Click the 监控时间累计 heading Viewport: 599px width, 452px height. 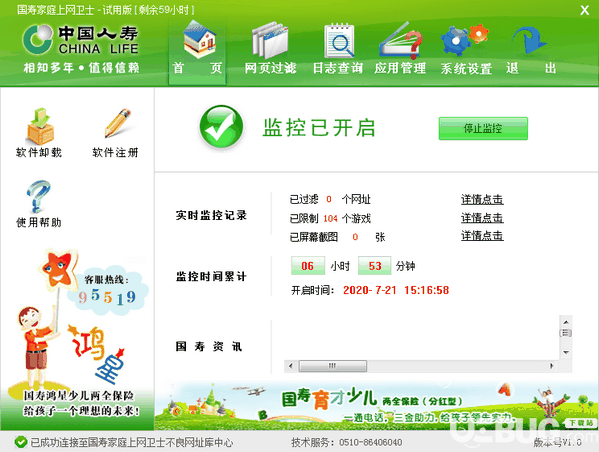[x=211, y=276]
